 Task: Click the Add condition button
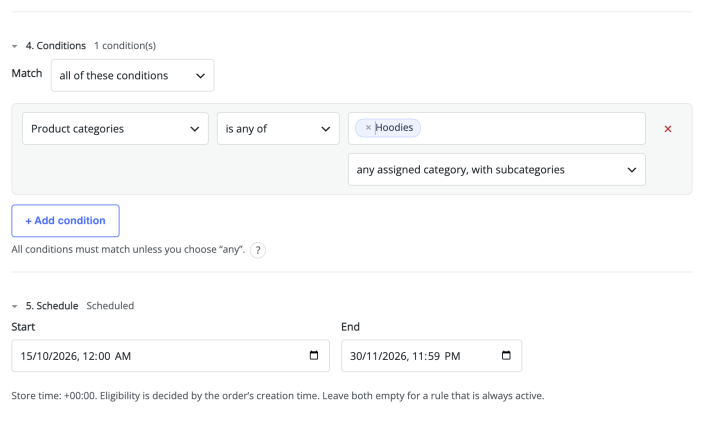click(x=66, y=220)
